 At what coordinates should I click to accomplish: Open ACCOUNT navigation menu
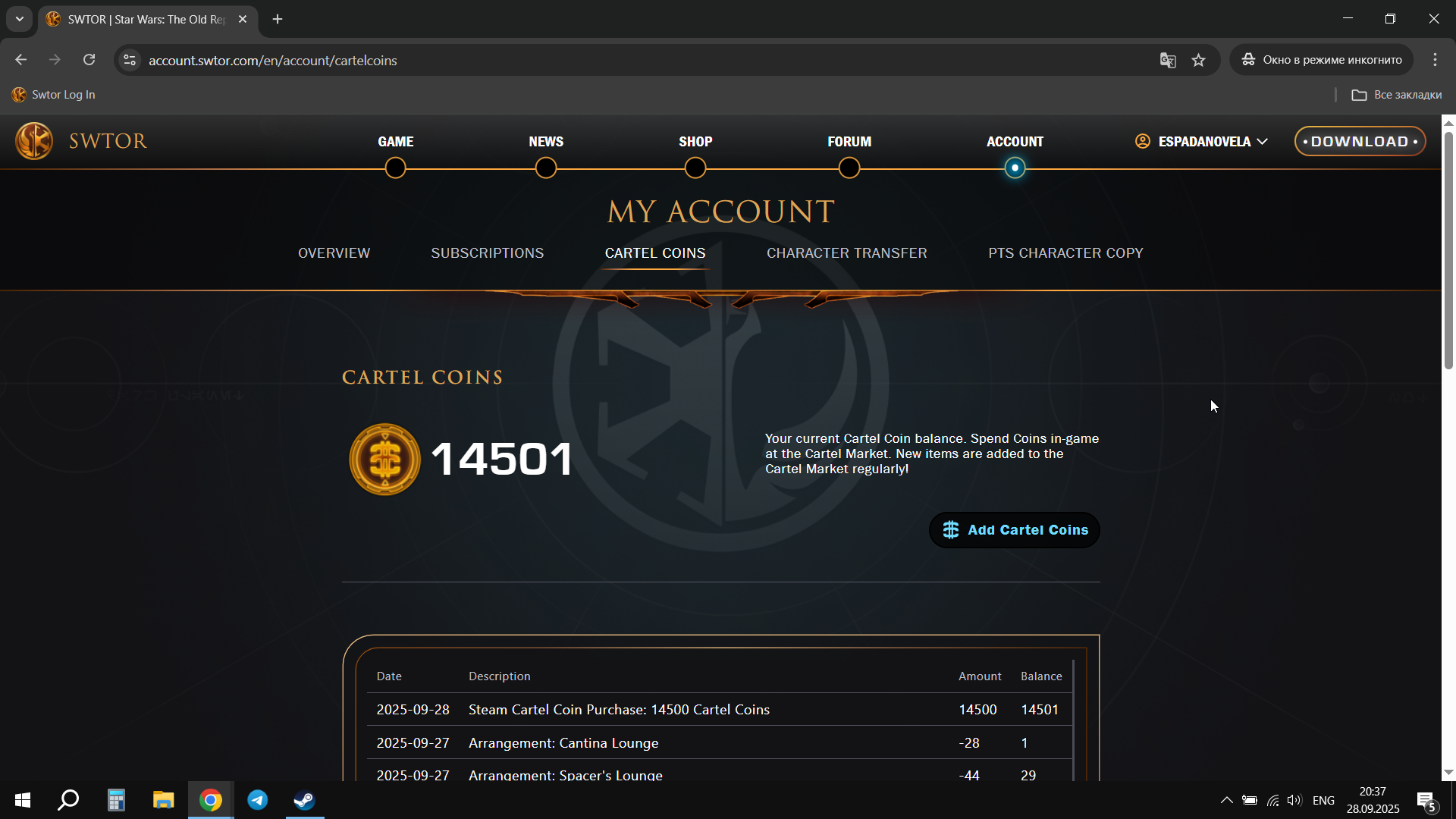(1015, 142)
